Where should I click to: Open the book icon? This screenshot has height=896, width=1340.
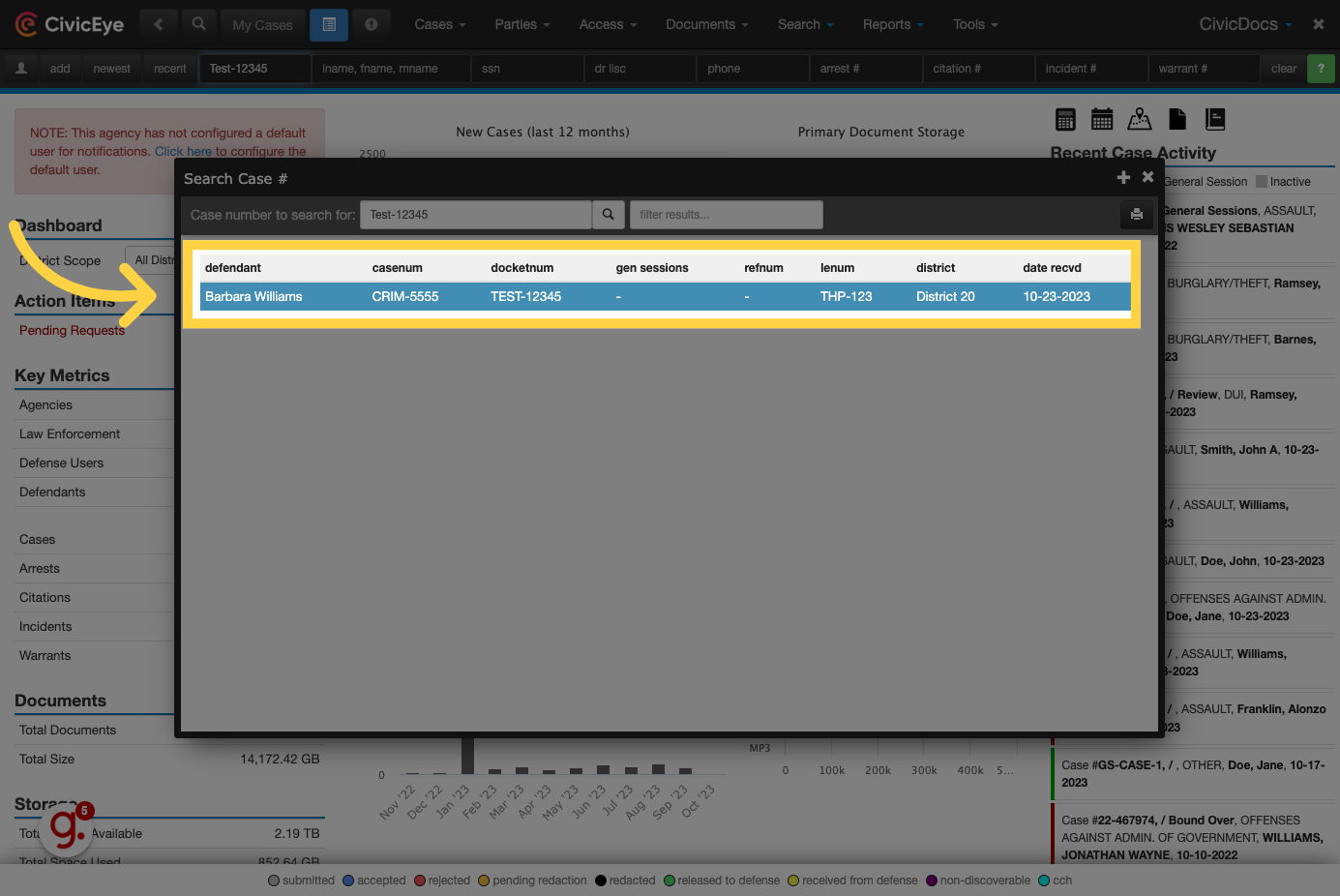point(1215,119)
